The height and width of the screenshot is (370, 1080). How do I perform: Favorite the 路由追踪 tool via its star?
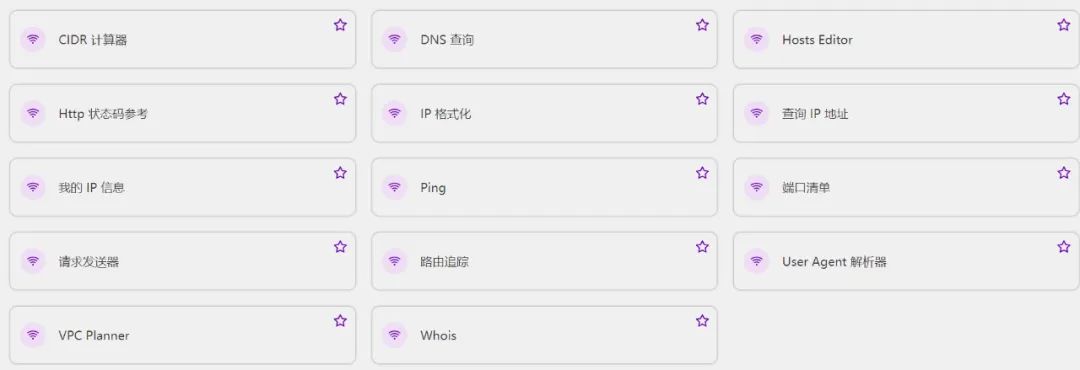click(702, 247)
